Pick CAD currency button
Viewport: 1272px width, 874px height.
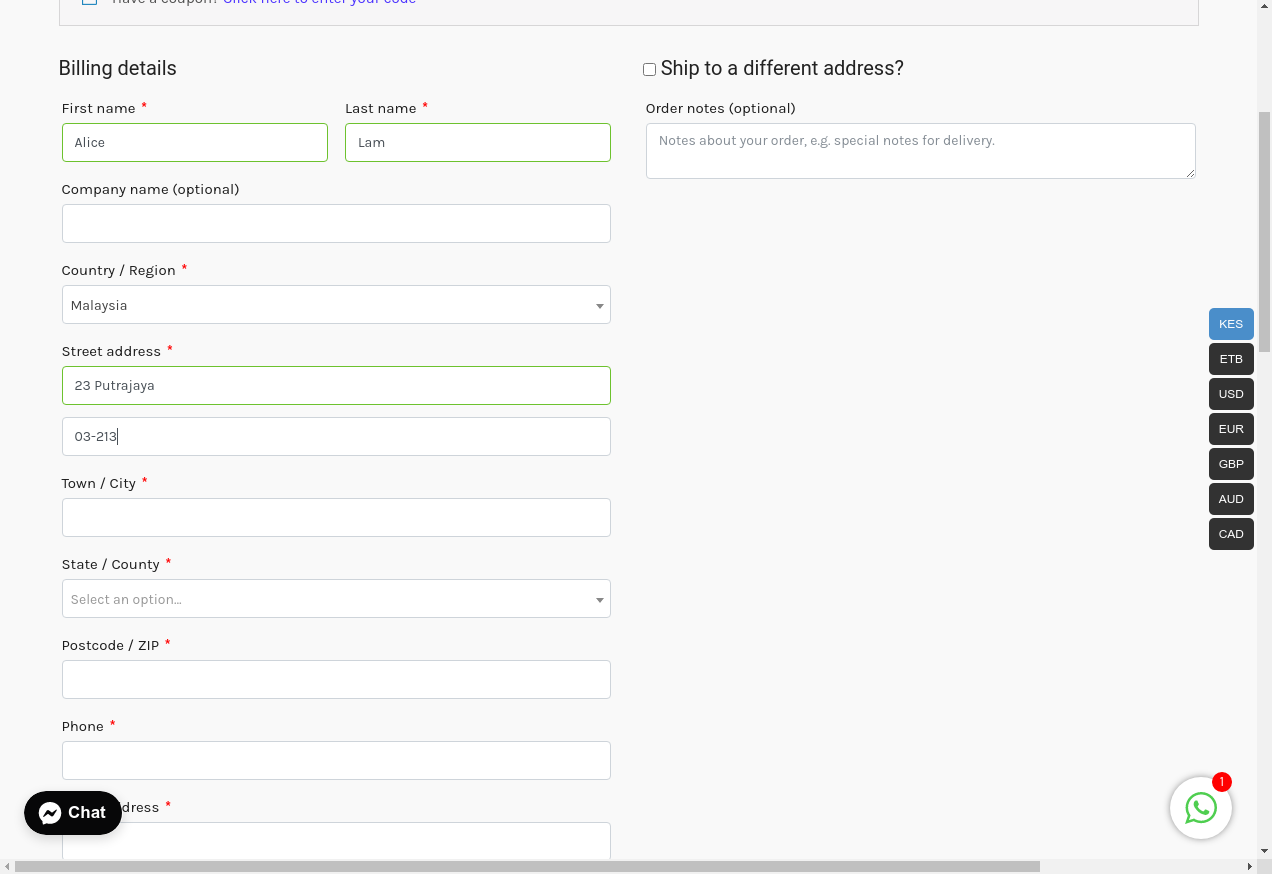tap(1230, 534)
